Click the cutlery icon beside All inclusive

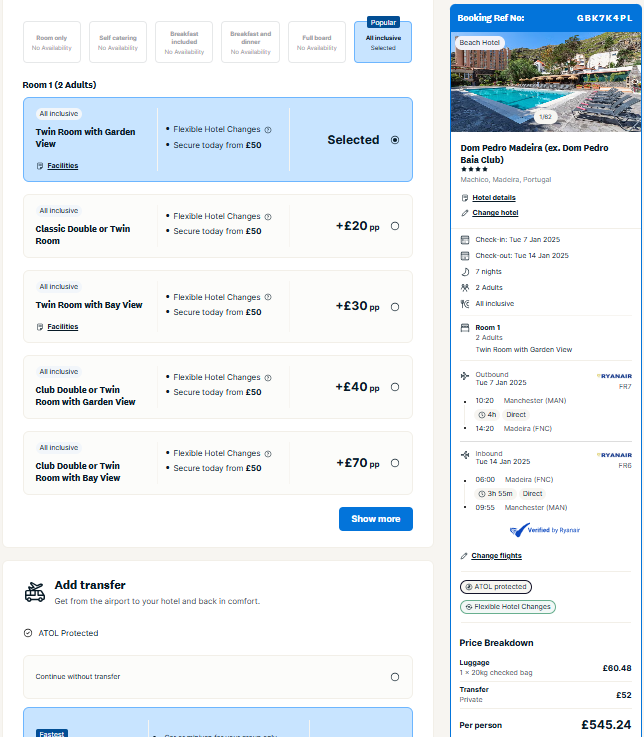[465, 304]
